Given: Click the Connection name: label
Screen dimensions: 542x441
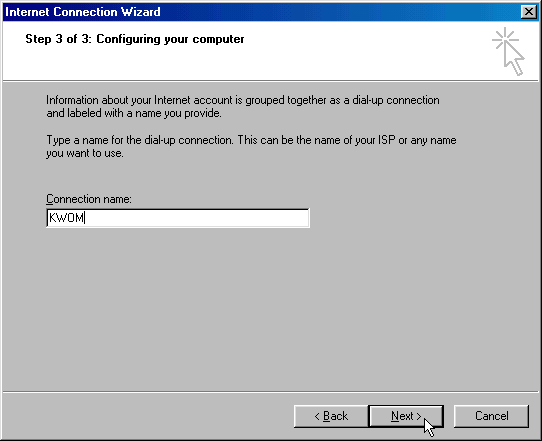Looking at the screenshot, I should click(x=89, y=199).
